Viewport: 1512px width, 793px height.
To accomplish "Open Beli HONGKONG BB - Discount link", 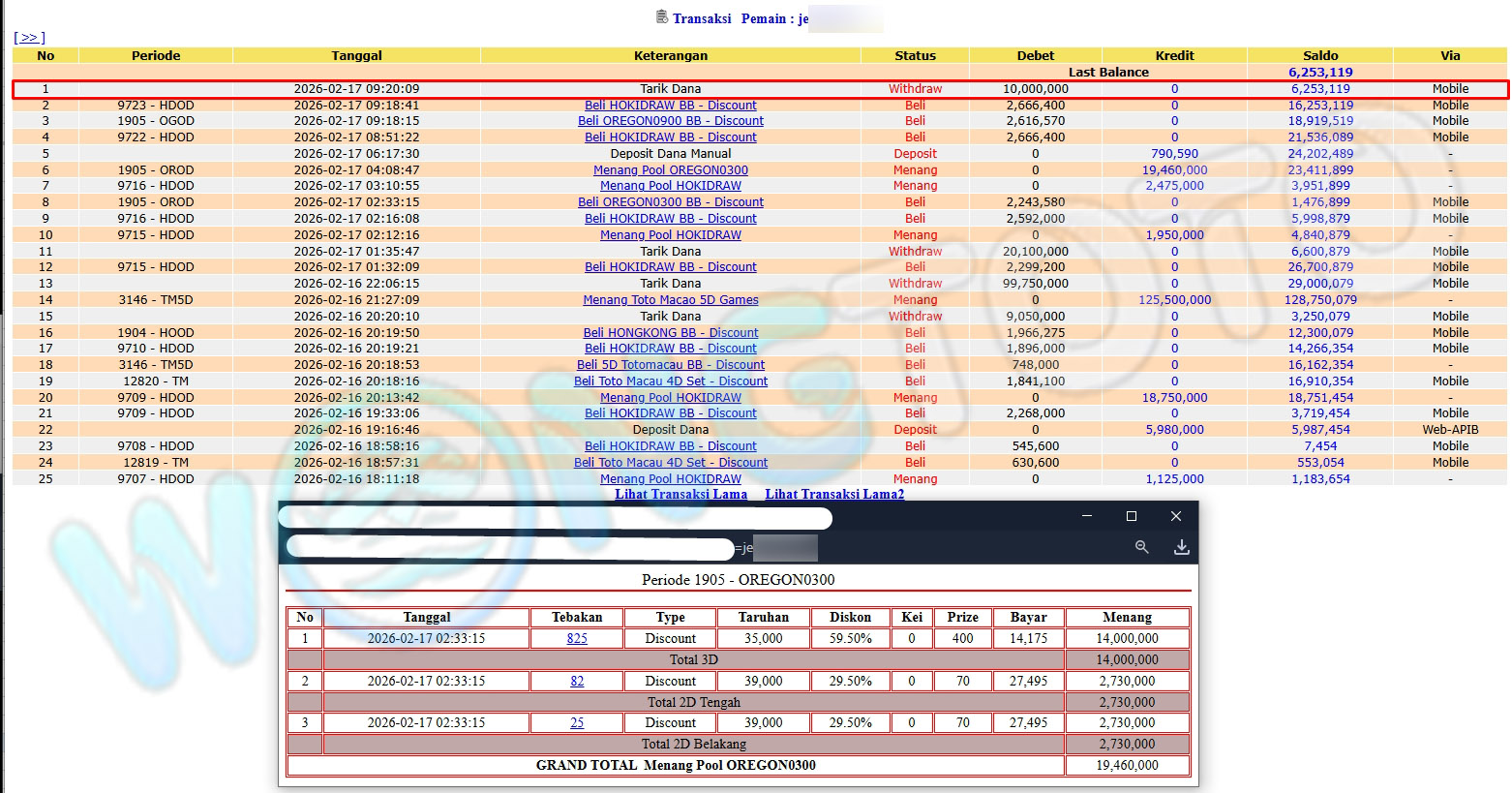I will (x=670, y=332).
